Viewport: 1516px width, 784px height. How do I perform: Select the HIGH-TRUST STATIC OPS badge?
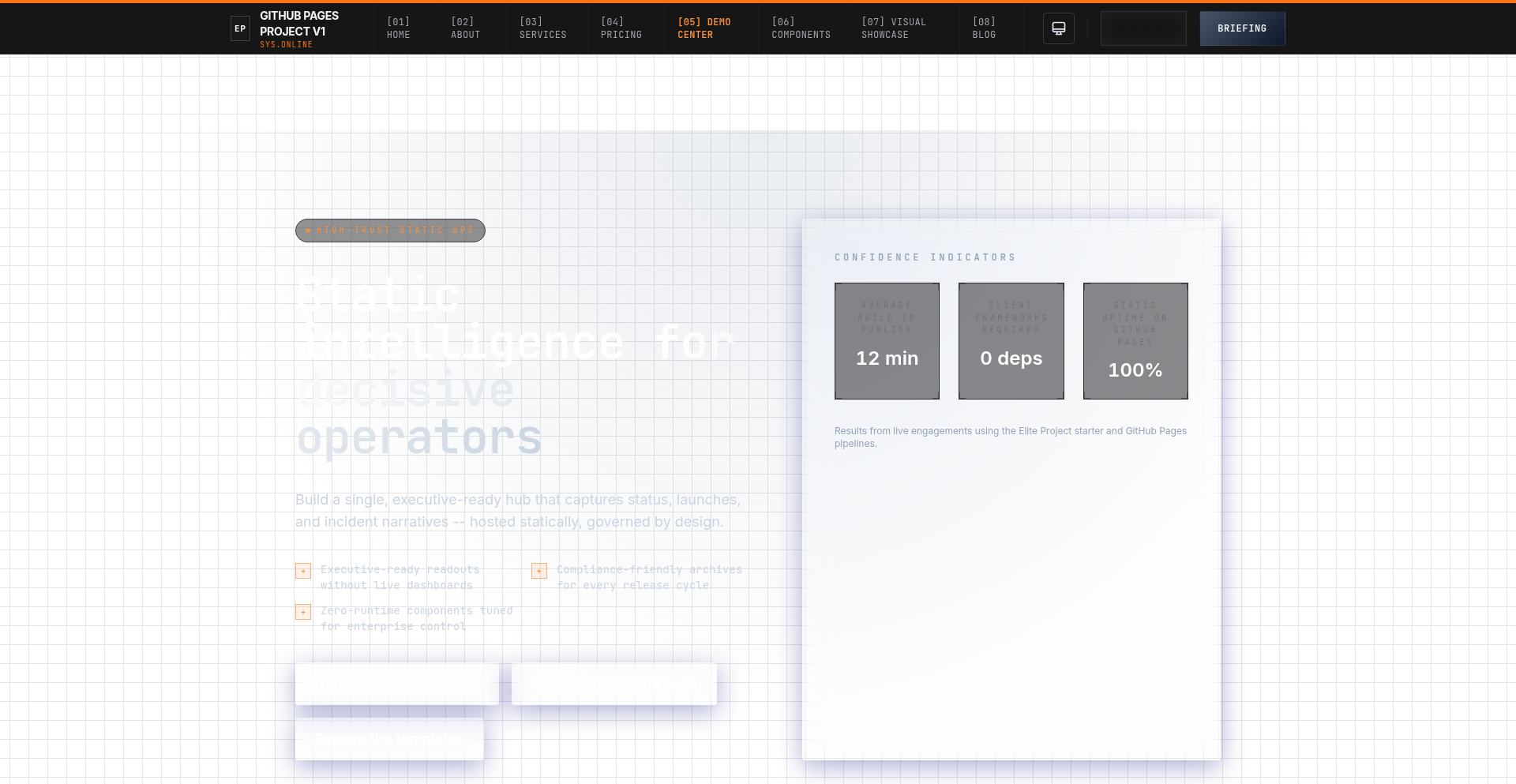(x=389, y=231)
